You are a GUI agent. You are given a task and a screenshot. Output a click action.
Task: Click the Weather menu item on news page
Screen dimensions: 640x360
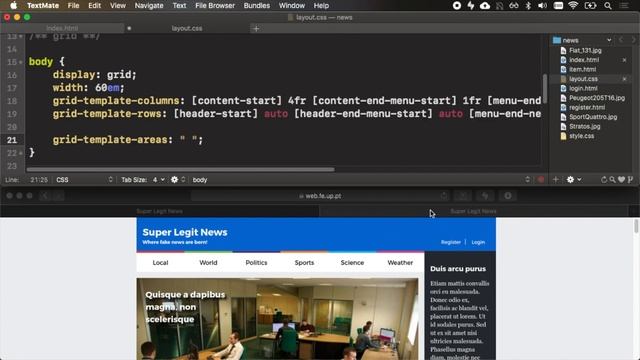pos(400,262)
